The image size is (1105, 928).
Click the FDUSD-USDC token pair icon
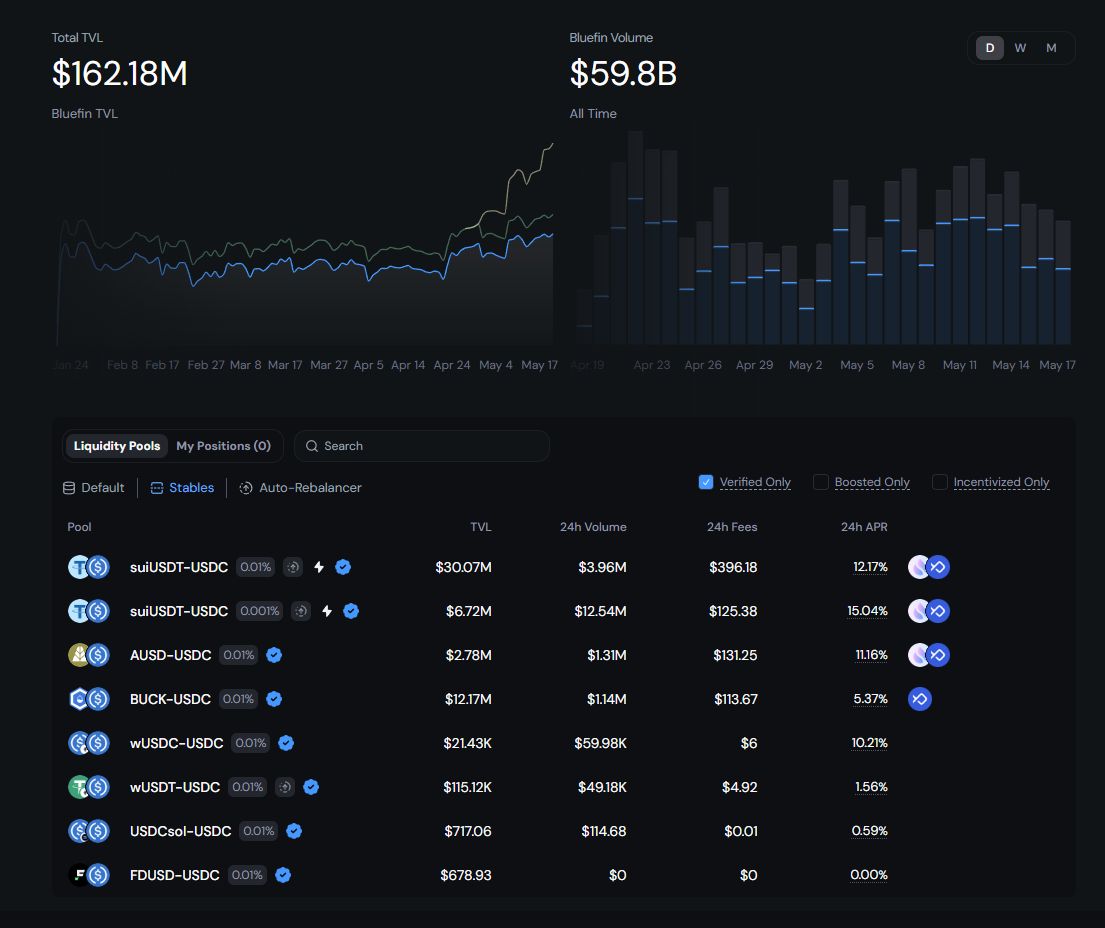click(88, 875)
